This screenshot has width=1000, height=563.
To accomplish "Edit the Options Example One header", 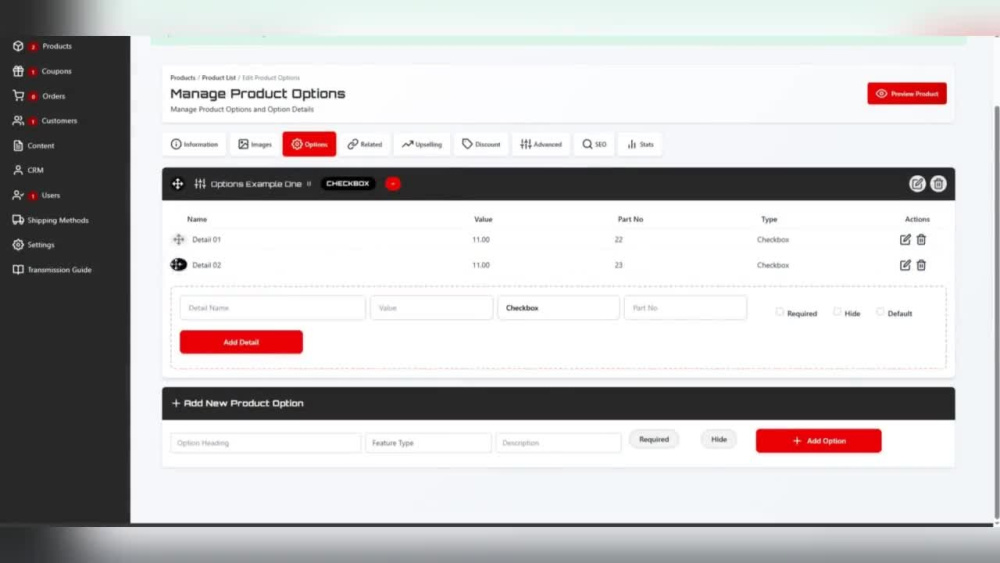I will (x=916, y=184).
